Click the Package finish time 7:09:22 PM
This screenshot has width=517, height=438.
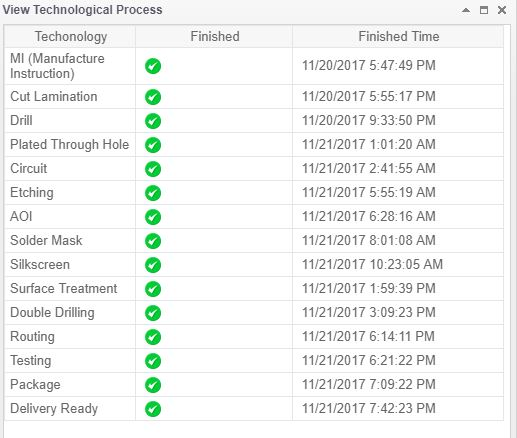[369, 385]
